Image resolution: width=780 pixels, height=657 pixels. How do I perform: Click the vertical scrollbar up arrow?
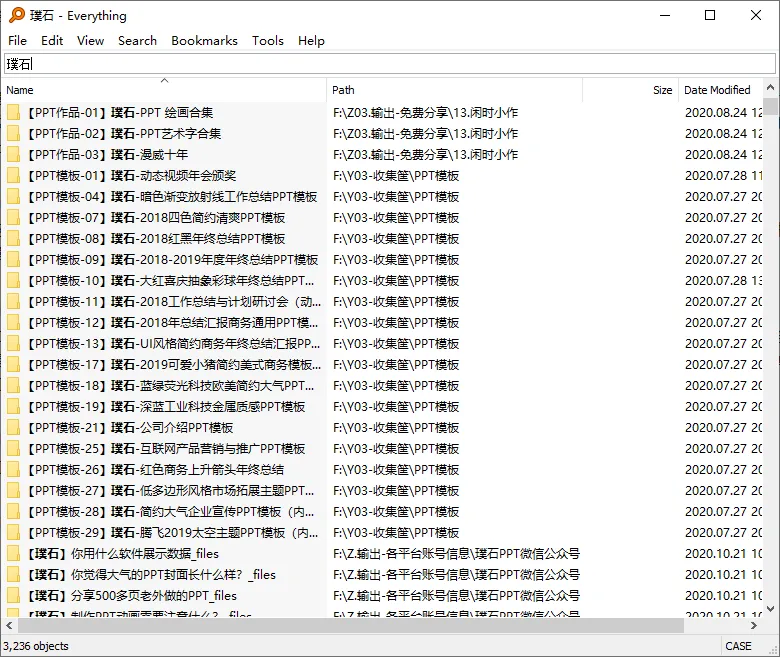[x=771, y=87]
